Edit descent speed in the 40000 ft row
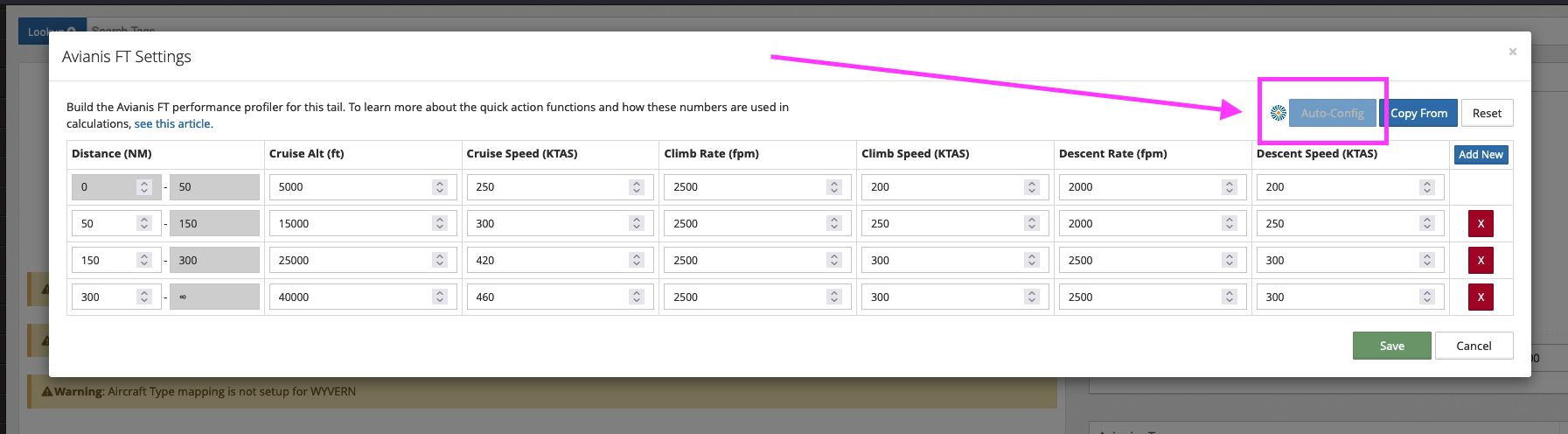Image resolution: width=1568 pixels, height=434 pixels. (x=1350, y=297)
